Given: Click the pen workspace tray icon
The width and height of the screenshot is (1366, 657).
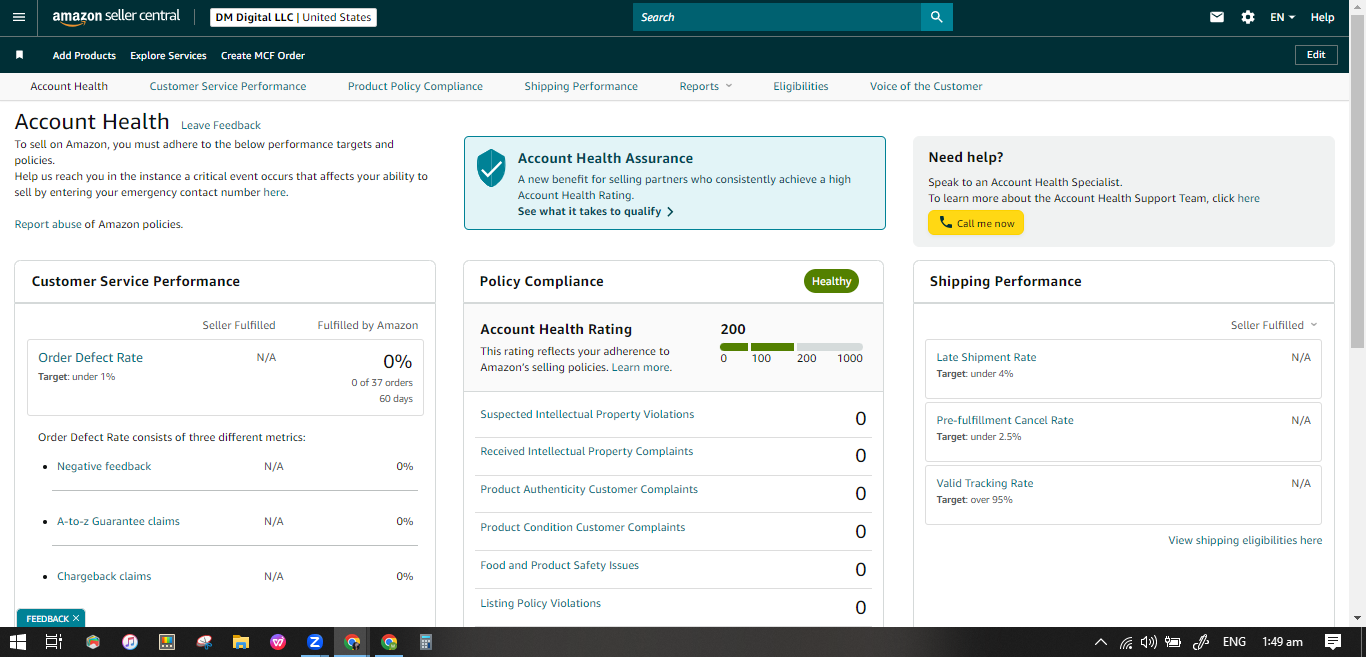Looking at the screenshot, I should 1202,642.
